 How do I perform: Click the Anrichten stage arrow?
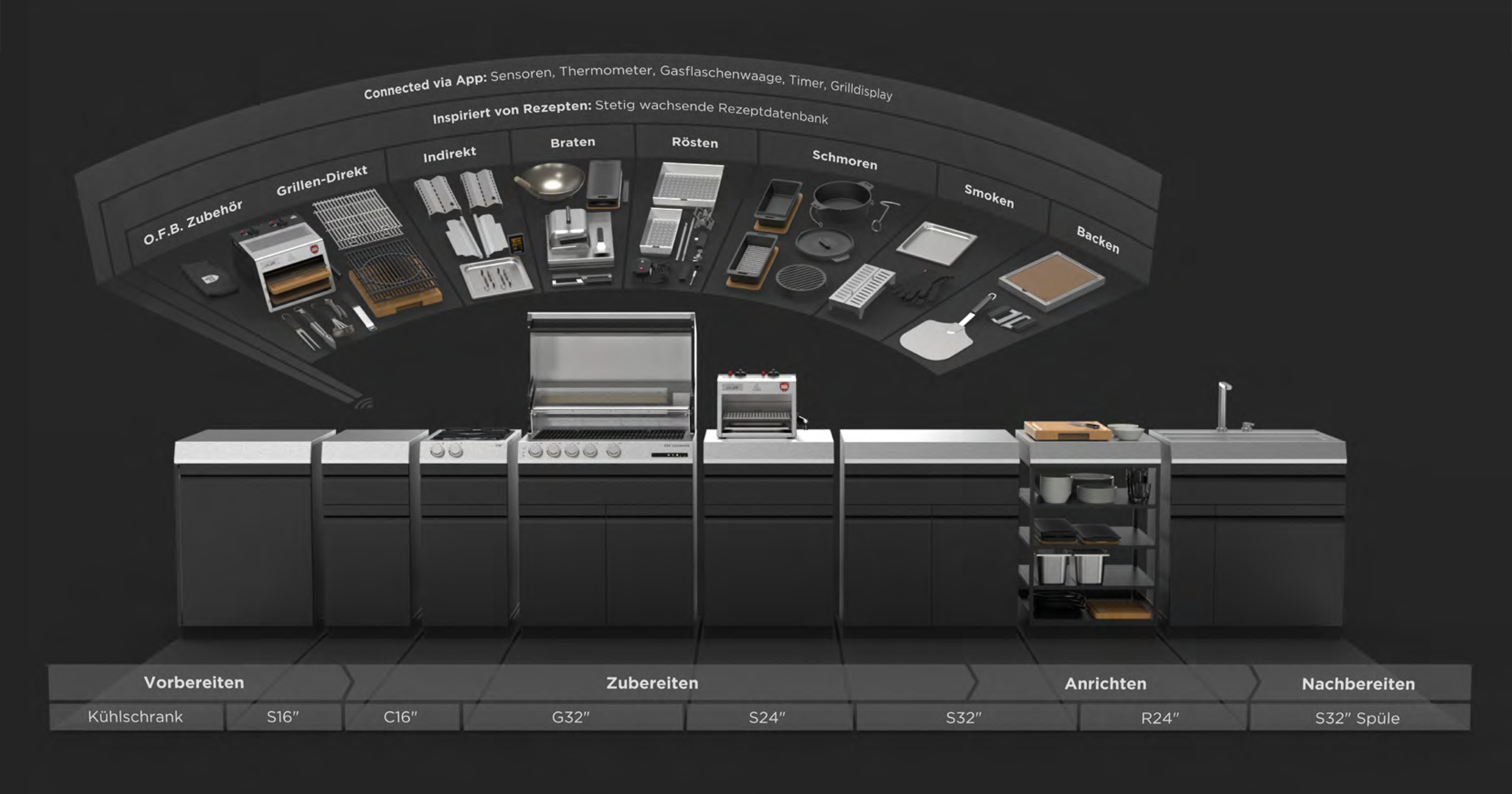pos(1106,683)
